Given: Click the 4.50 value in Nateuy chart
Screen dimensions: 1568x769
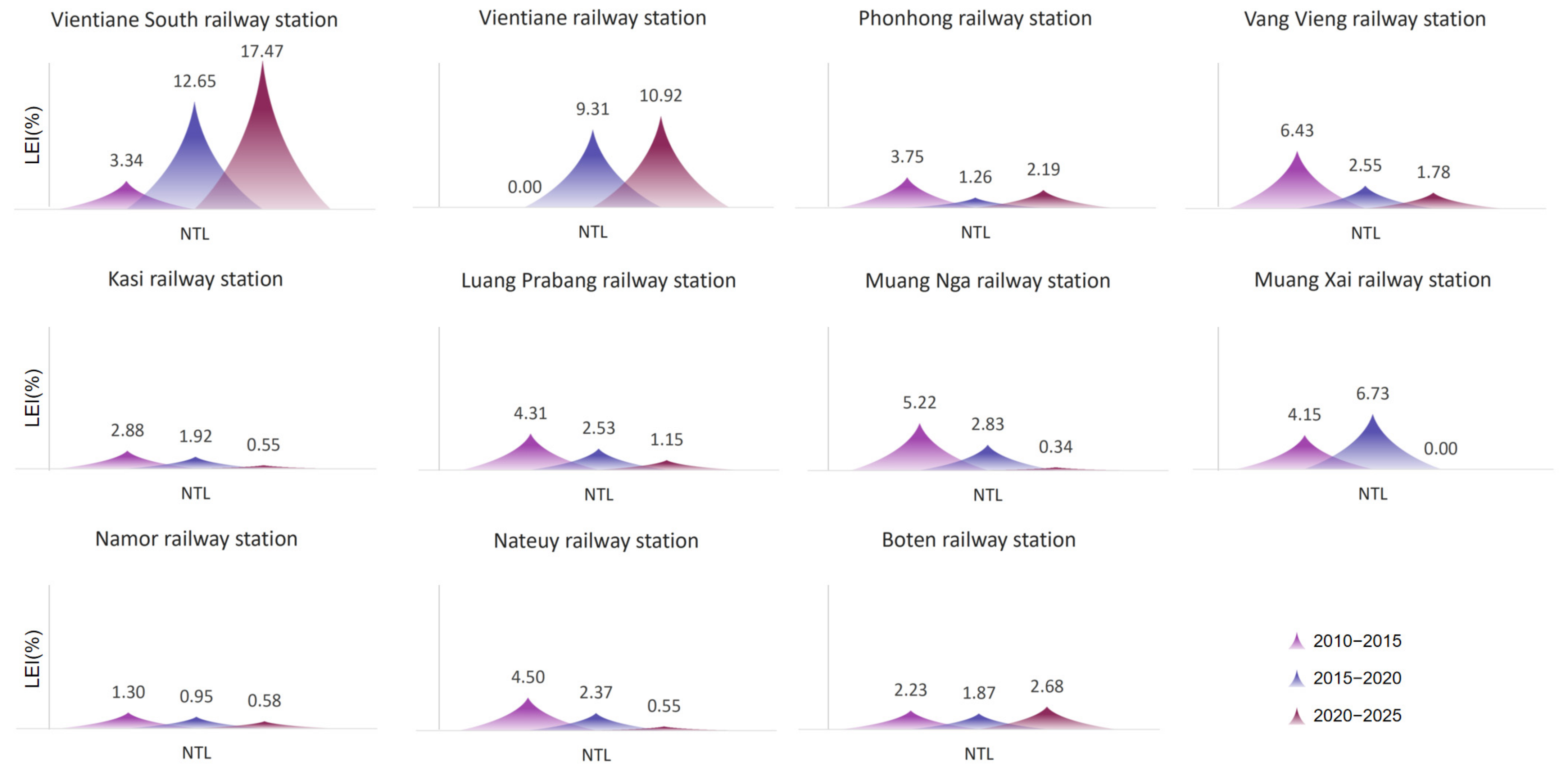Looking at the screenshot, I should (528, 677).
